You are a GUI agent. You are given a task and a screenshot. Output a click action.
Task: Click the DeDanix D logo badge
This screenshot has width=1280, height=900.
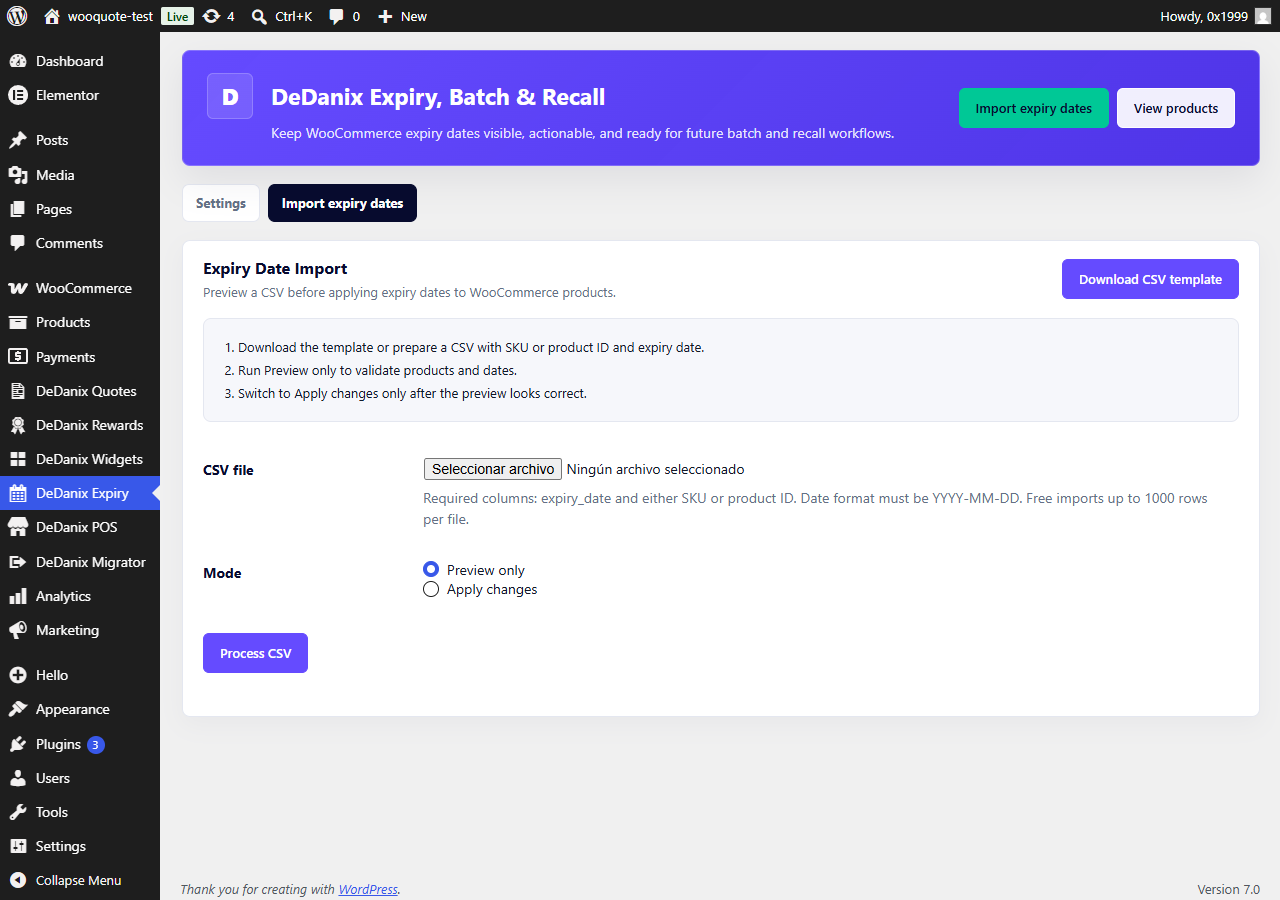pyautogui.click(x=230, y=96)
